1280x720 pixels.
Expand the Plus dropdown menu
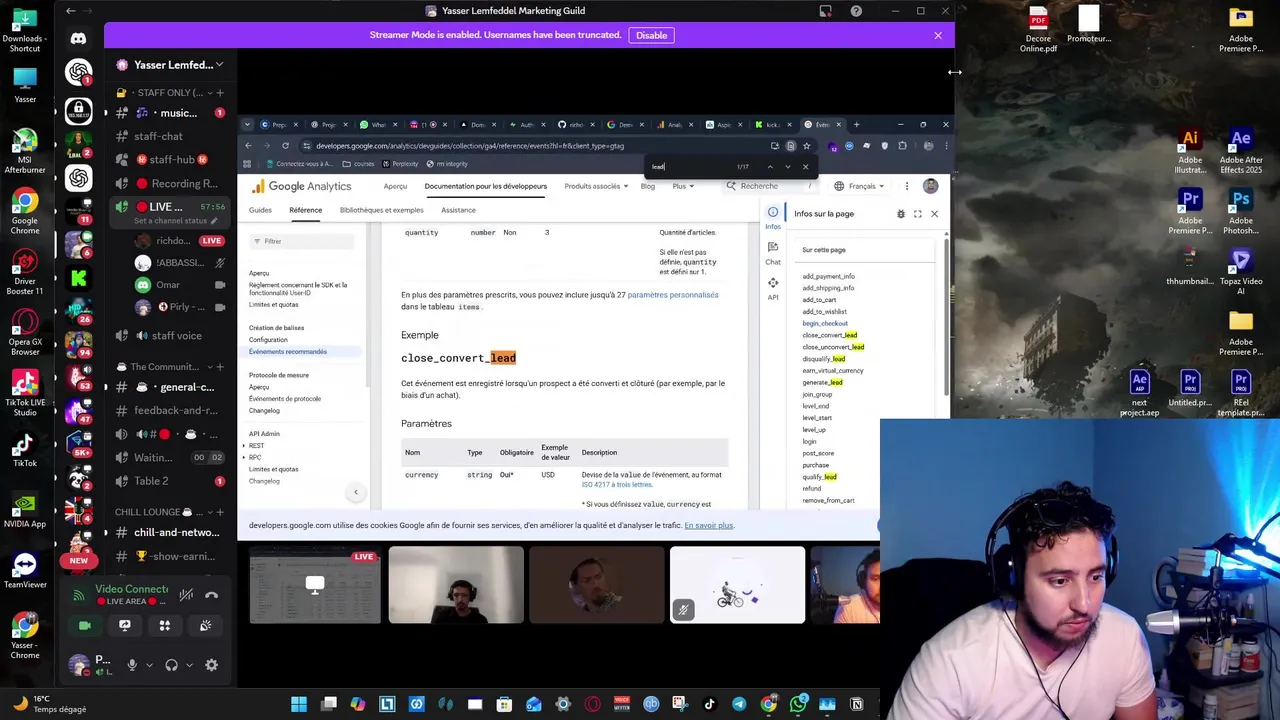[x=683, y=186]
